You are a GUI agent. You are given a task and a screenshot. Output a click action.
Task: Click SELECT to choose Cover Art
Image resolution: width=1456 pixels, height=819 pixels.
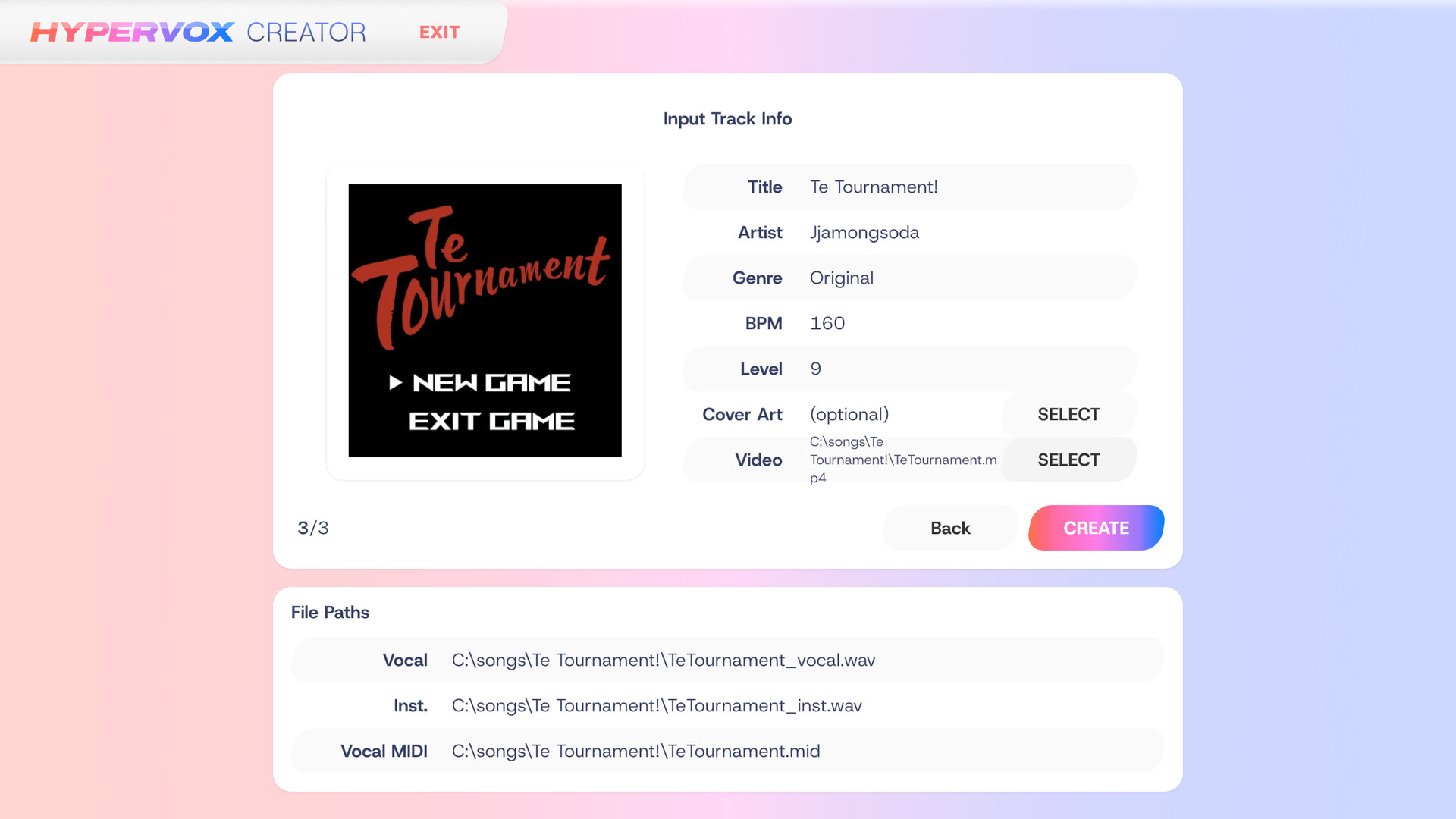click(x=1068, y=414)
